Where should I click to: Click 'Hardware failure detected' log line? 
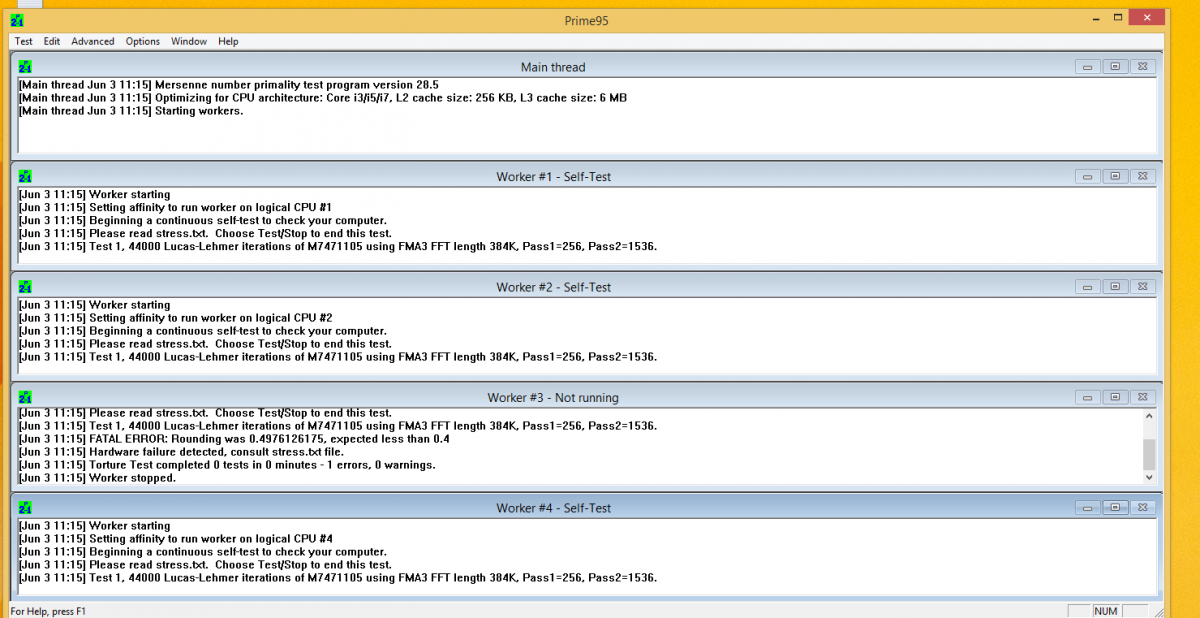[x=181, y=452]
